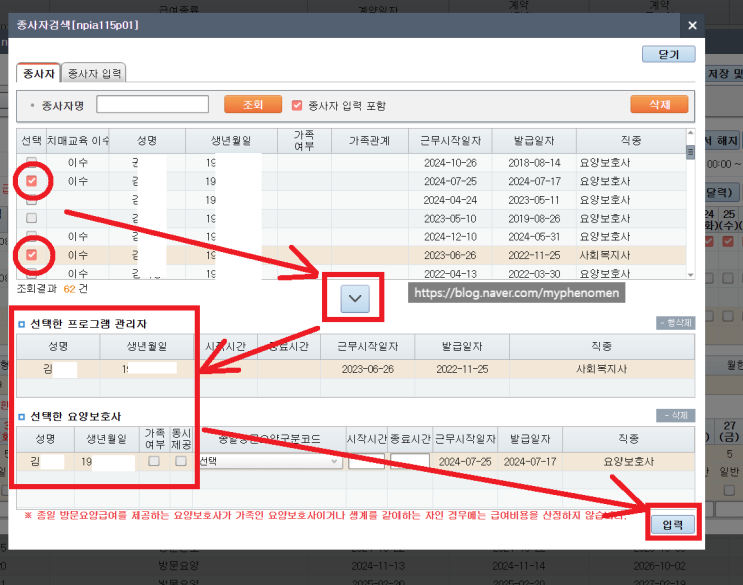Click the 2024-12-10 work start date cell

coord(450,236)
